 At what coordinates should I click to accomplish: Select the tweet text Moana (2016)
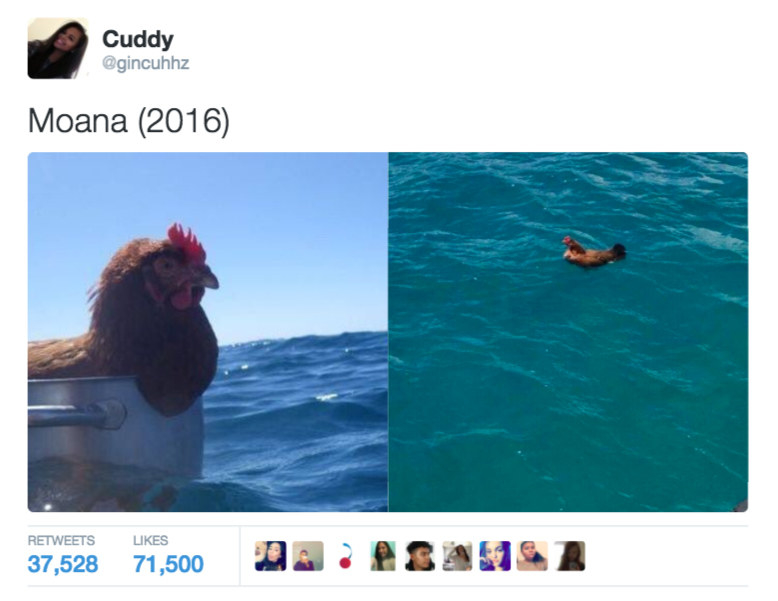(x=129, y=121)
